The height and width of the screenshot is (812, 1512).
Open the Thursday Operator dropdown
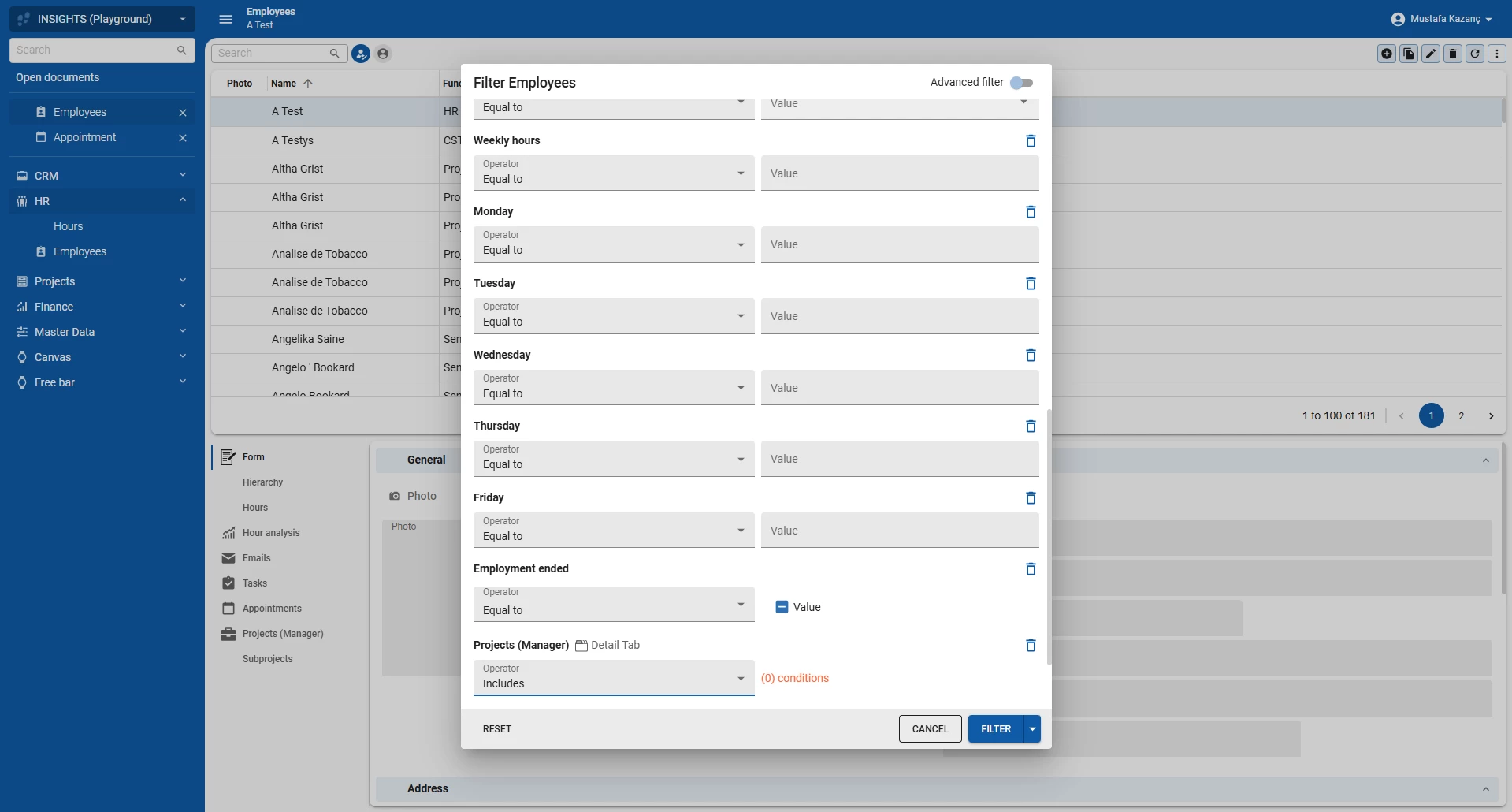click(614, 459)
